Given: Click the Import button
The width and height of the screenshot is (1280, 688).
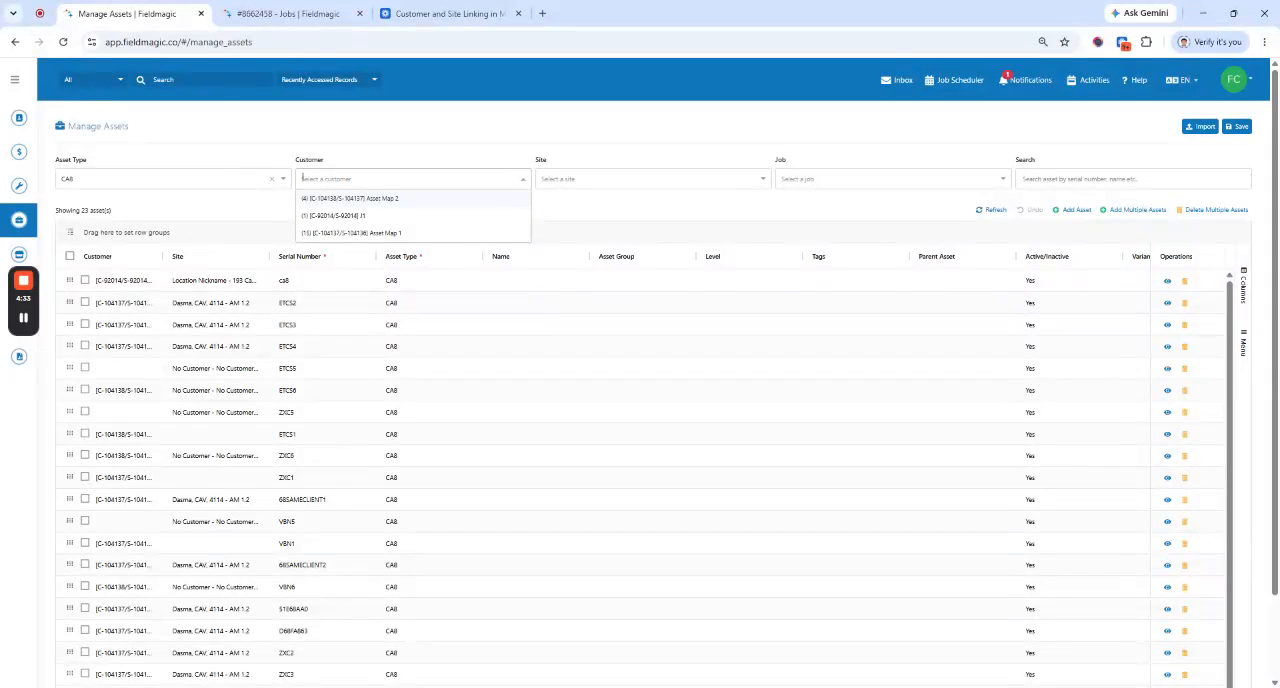Looking at the screenshot, I should (x=1200, y=126).
